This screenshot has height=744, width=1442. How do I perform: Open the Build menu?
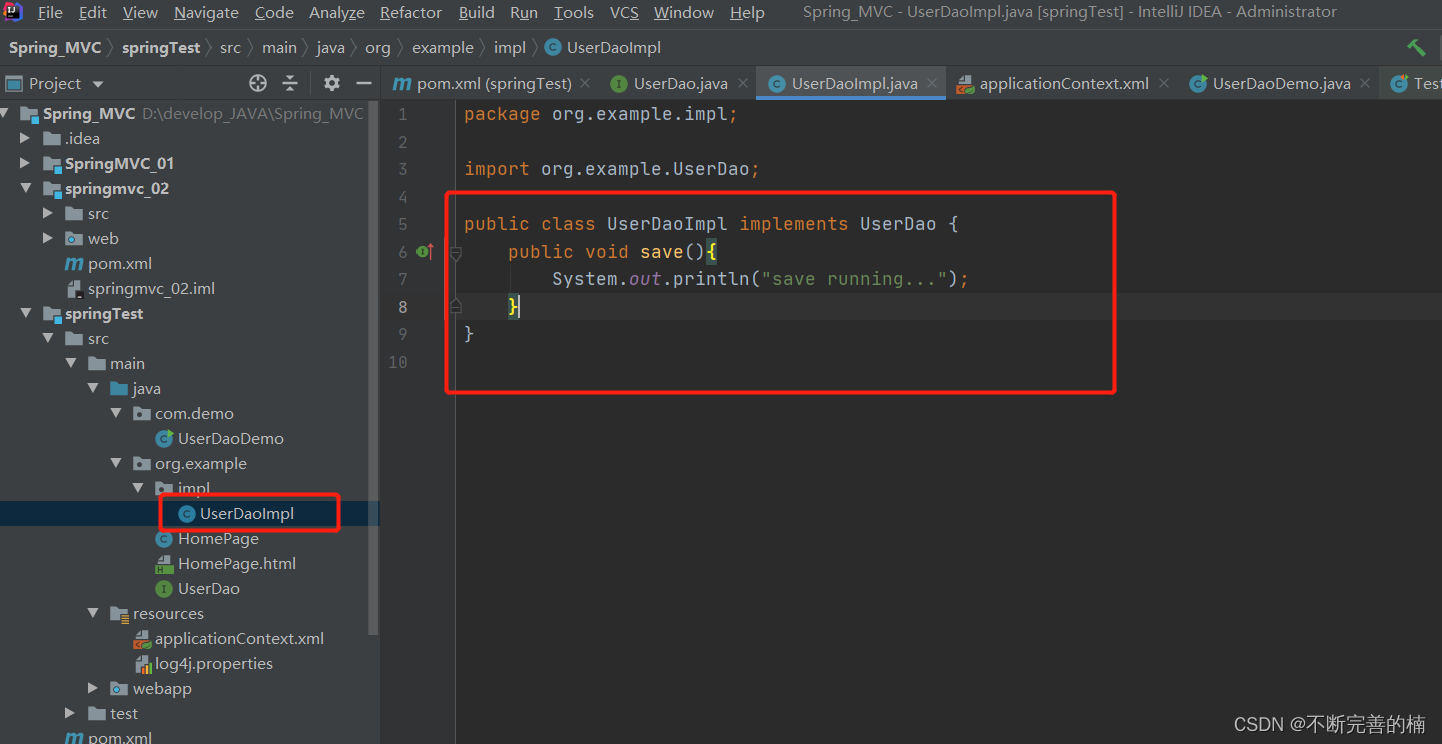coord(477,12)
